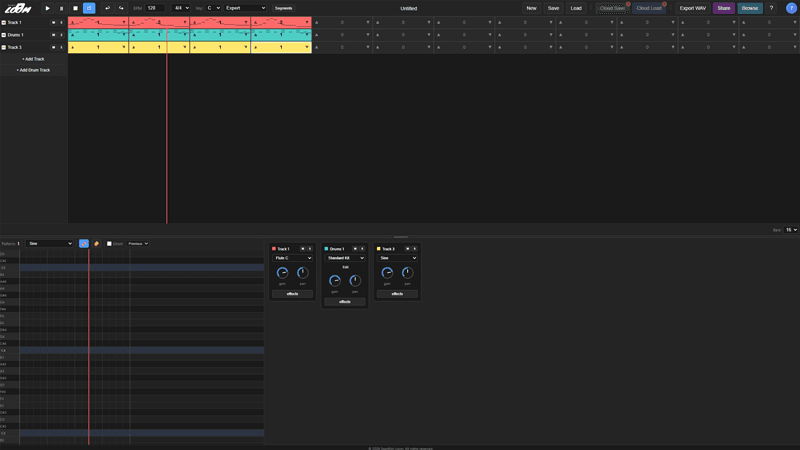
Task: Remove Track 3 with its minus icon
Action: tap(4, 47)
